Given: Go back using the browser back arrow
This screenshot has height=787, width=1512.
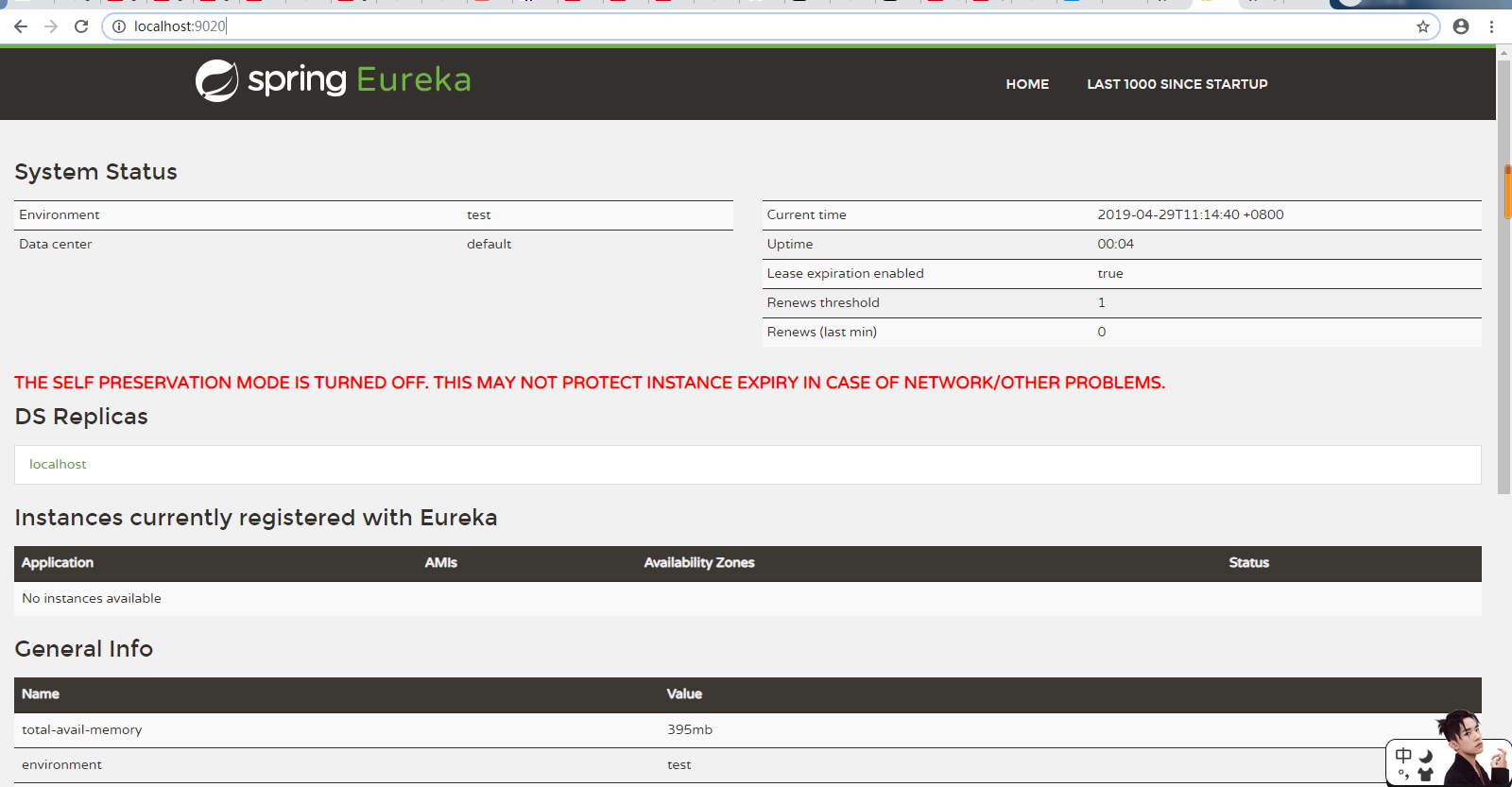Looking at the screenshot, I should 21,26.
